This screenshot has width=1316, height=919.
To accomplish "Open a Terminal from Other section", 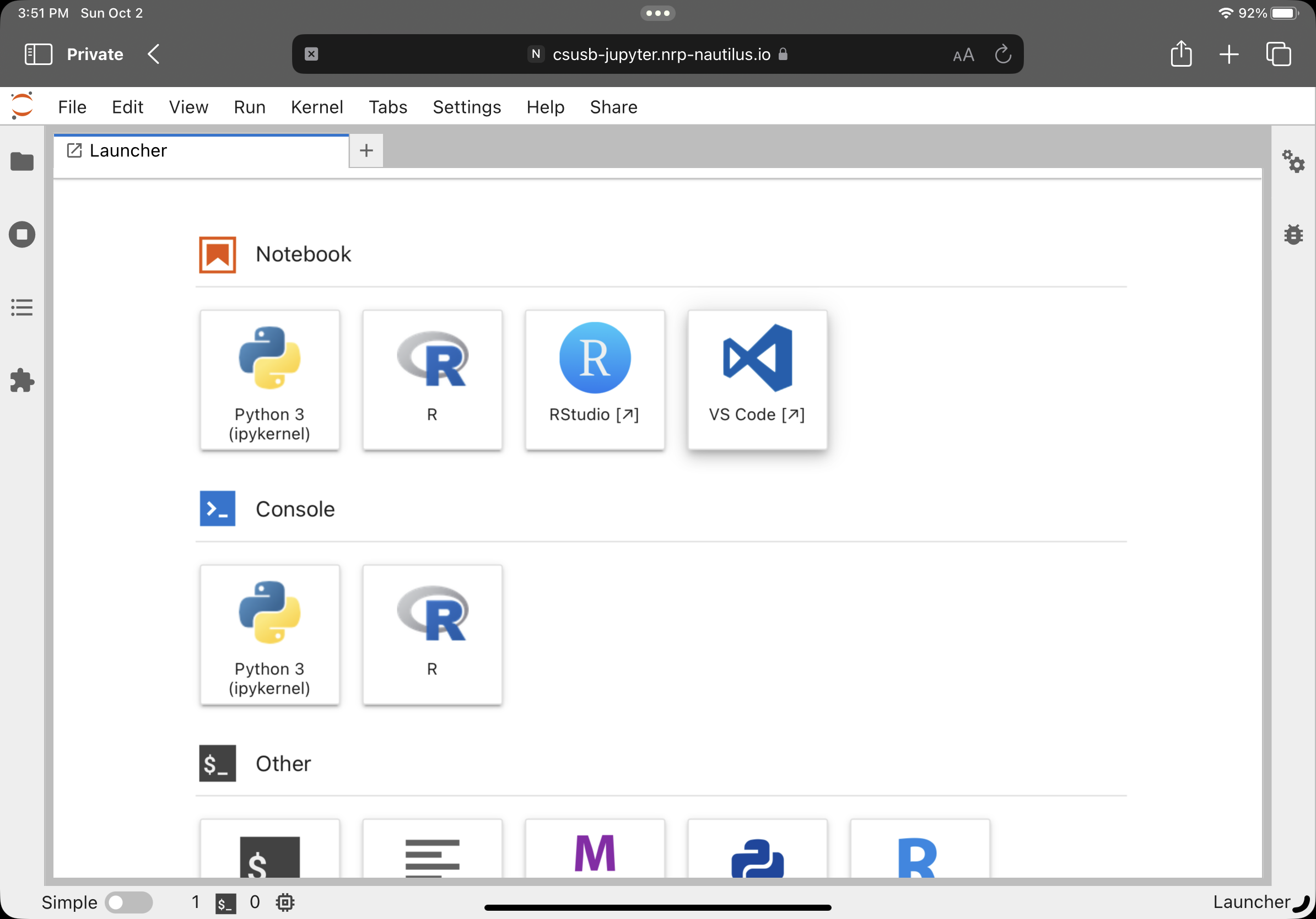I will pos(269,848).
